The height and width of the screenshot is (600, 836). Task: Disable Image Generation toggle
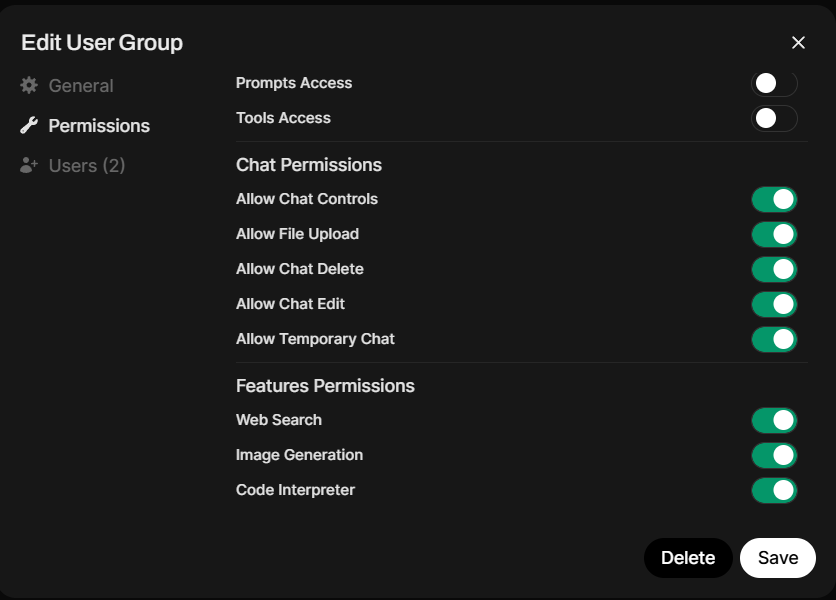click(774, 455)
